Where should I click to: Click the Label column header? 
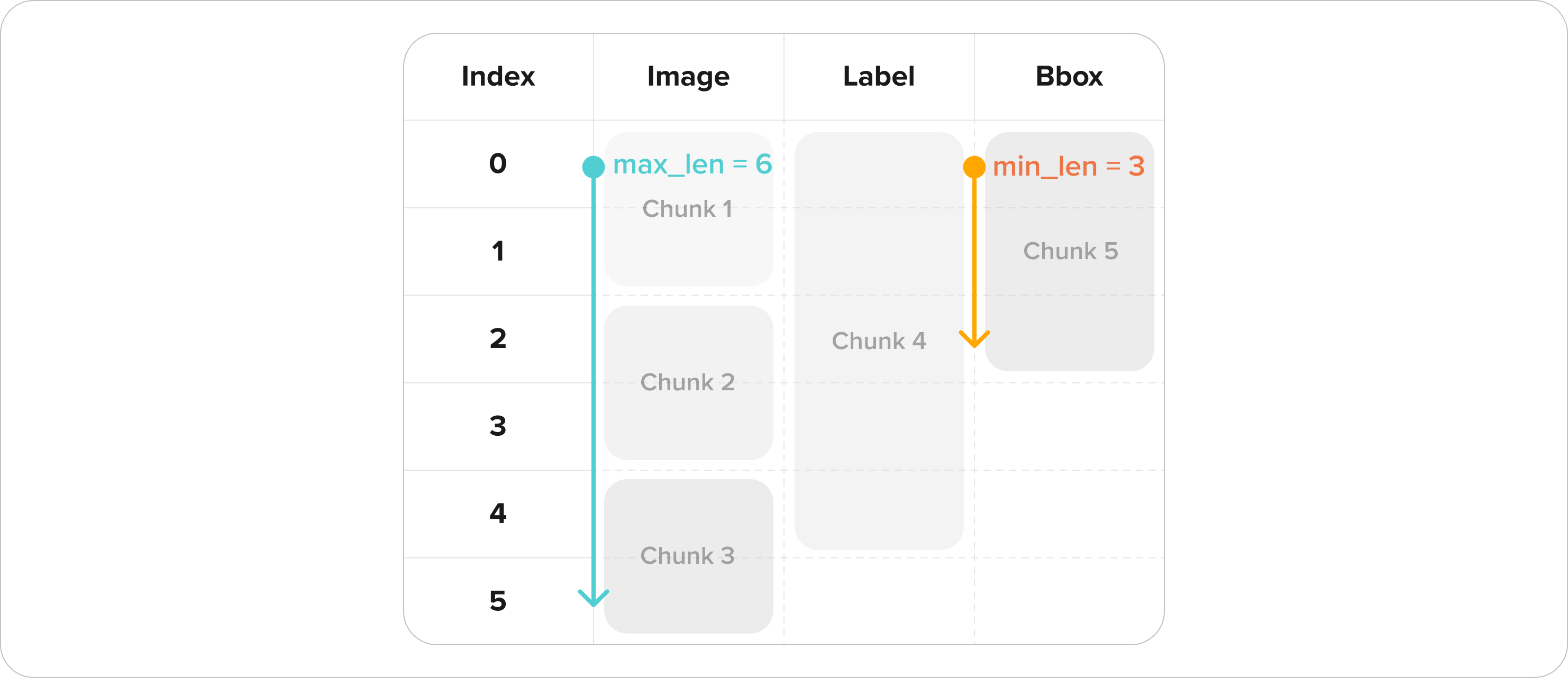coord(879,77)
